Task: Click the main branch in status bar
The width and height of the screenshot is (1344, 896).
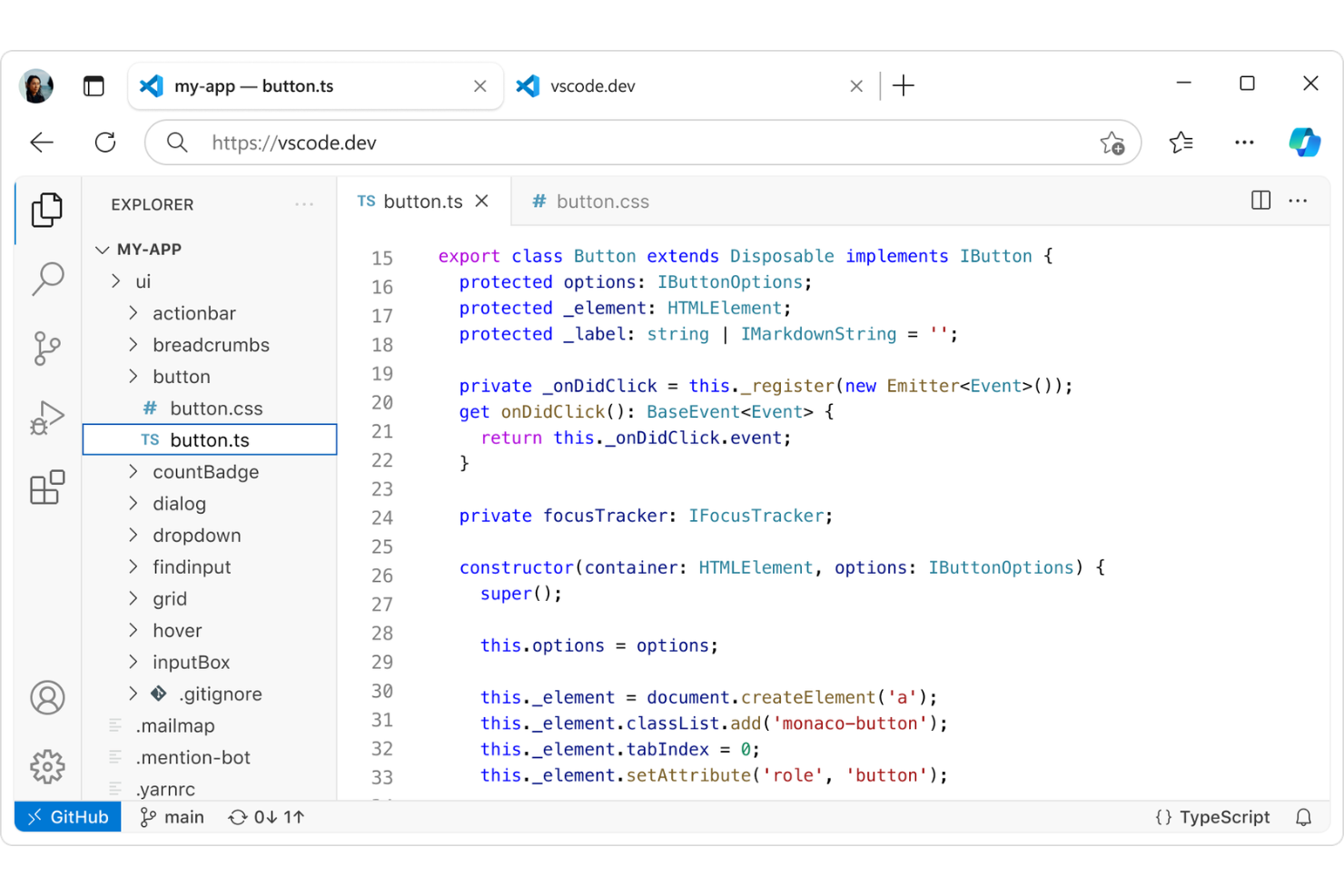Action: 172,817
